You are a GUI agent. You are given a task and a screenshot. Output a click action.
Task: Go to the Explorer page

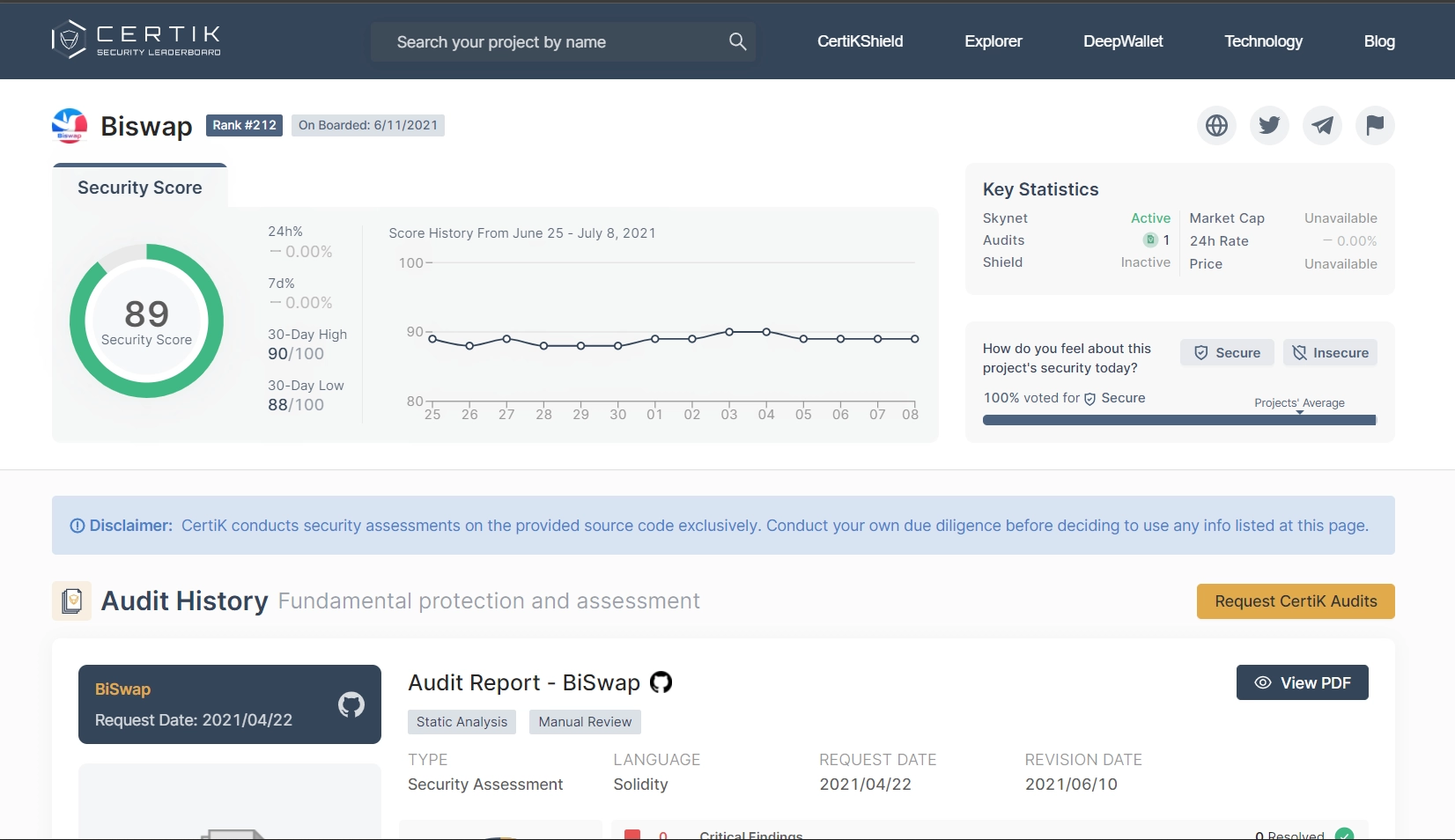(993, 41)
